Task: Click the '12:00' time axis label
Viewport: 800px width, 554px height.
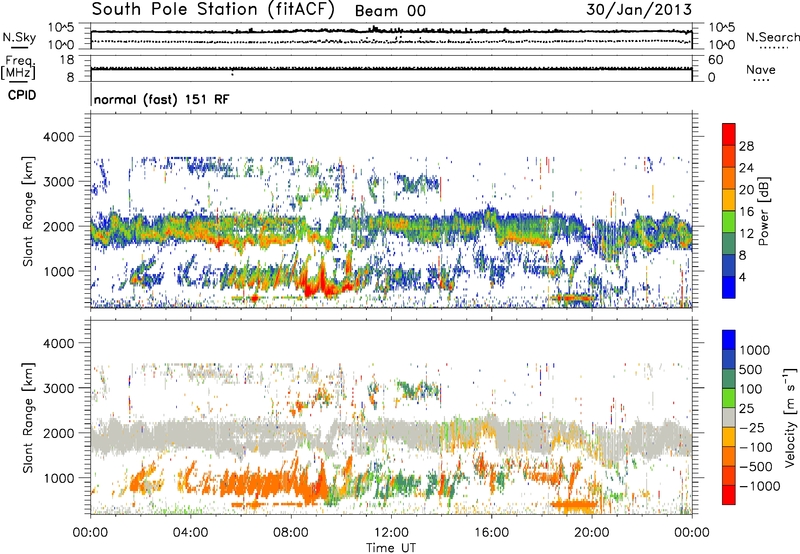Action: point(391,533)
